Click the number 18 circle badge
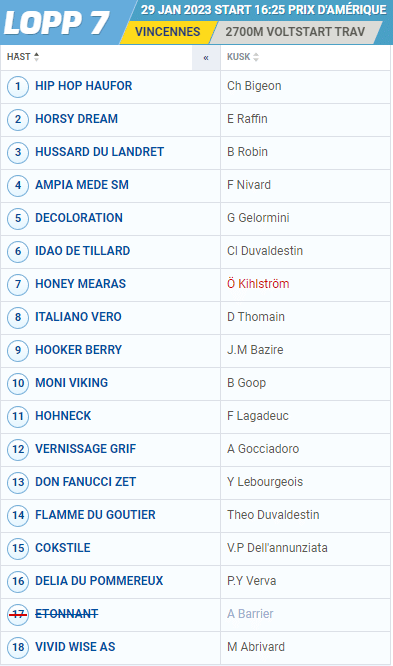 point(18,648)
